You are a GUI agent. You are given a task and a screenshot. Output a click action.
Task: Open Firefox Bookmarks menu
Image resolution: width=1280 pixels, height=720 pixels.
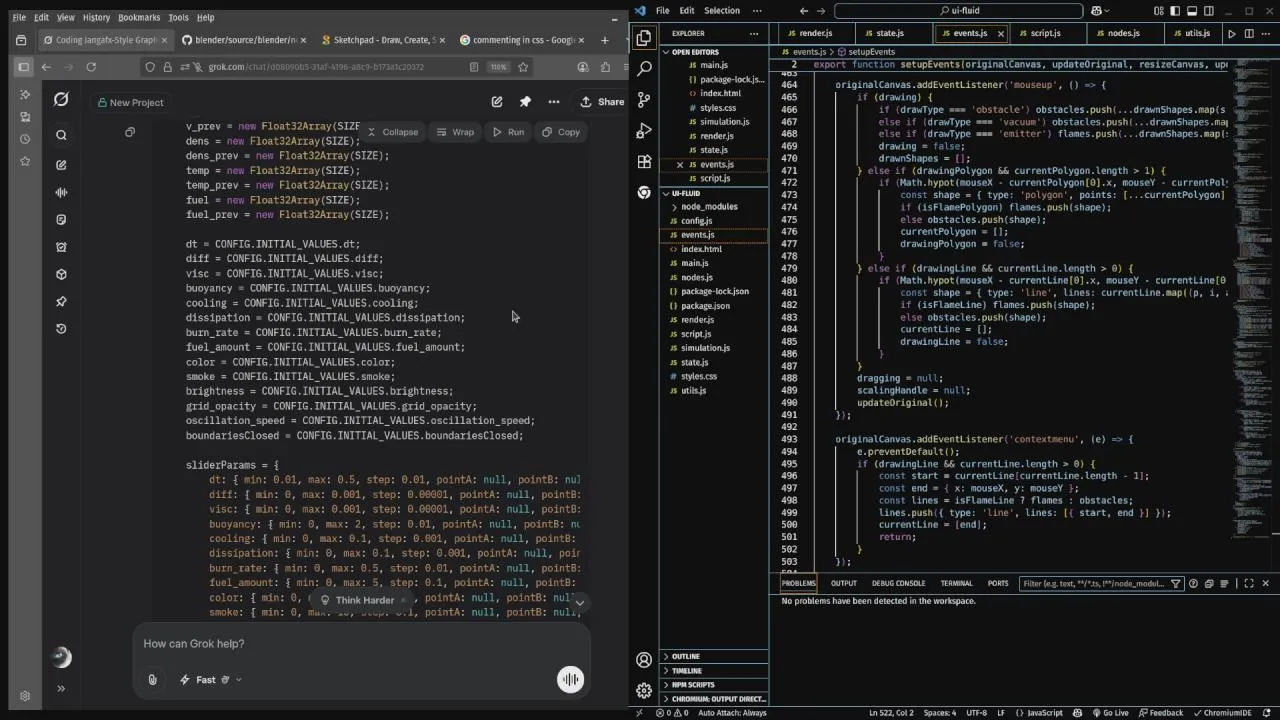(138, 17)
